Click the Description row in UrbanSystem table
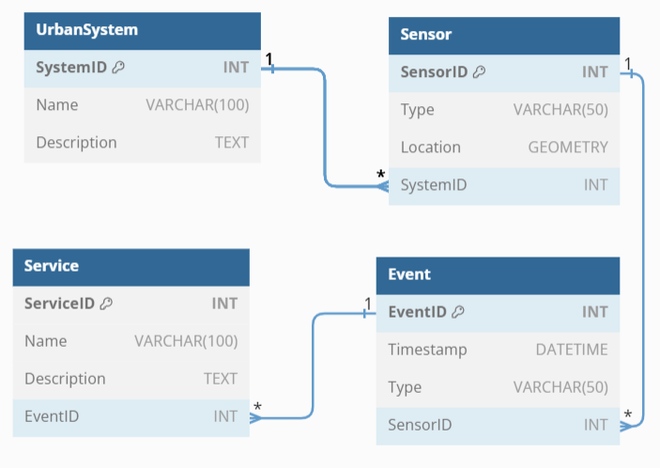660x468 pixels. [x=142, y=142]
